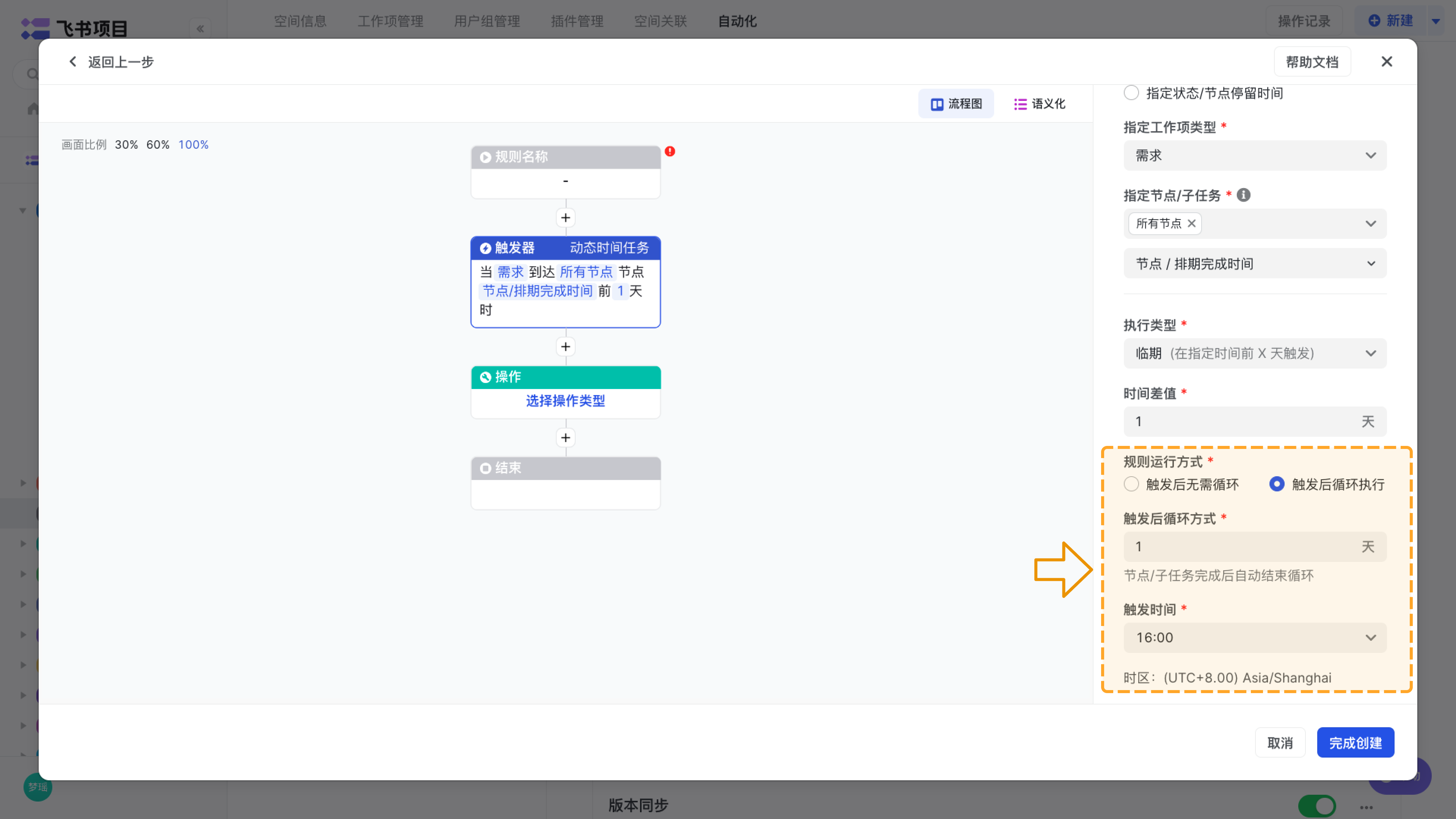Click the 动态时间任务 label in trigger header
This screenshot has height=819, width=1456.
609,248
